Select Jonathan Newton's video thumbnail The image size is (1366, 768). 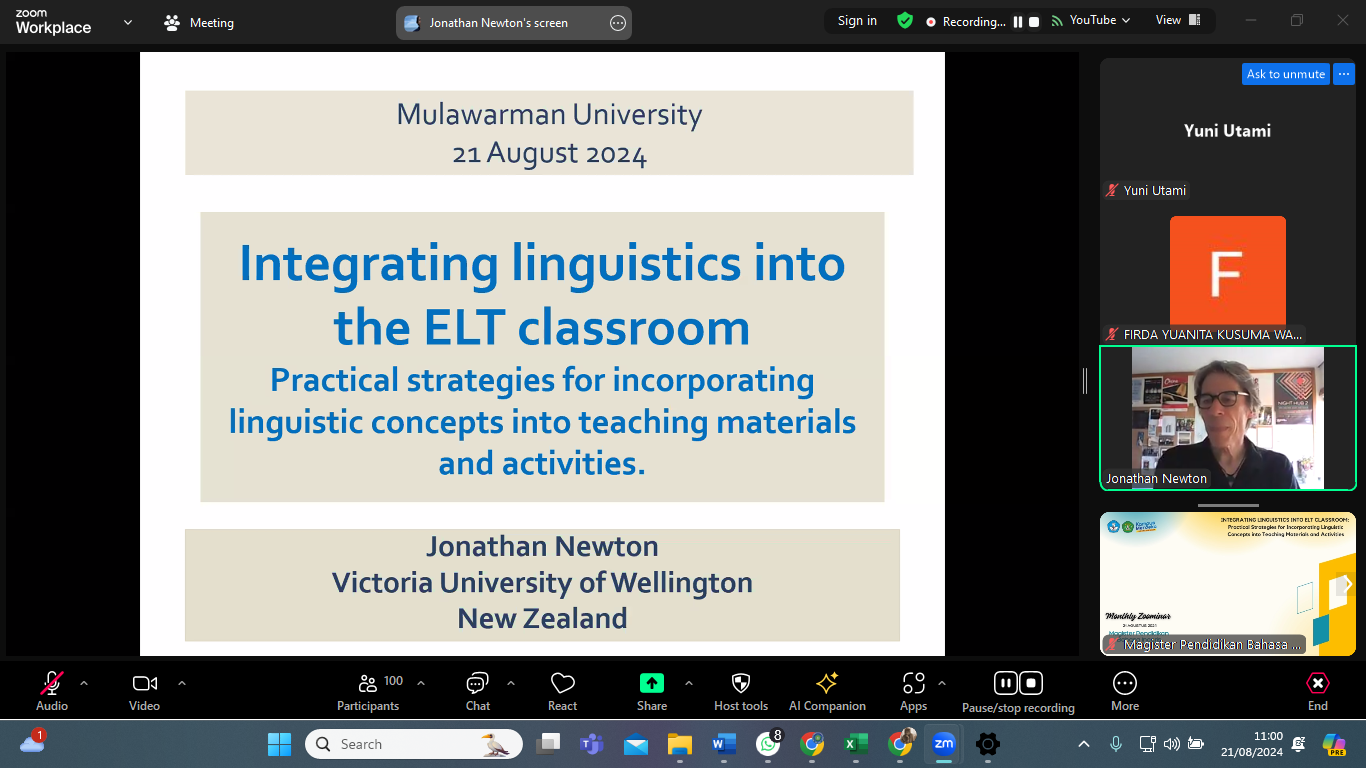click(1227, 418)
